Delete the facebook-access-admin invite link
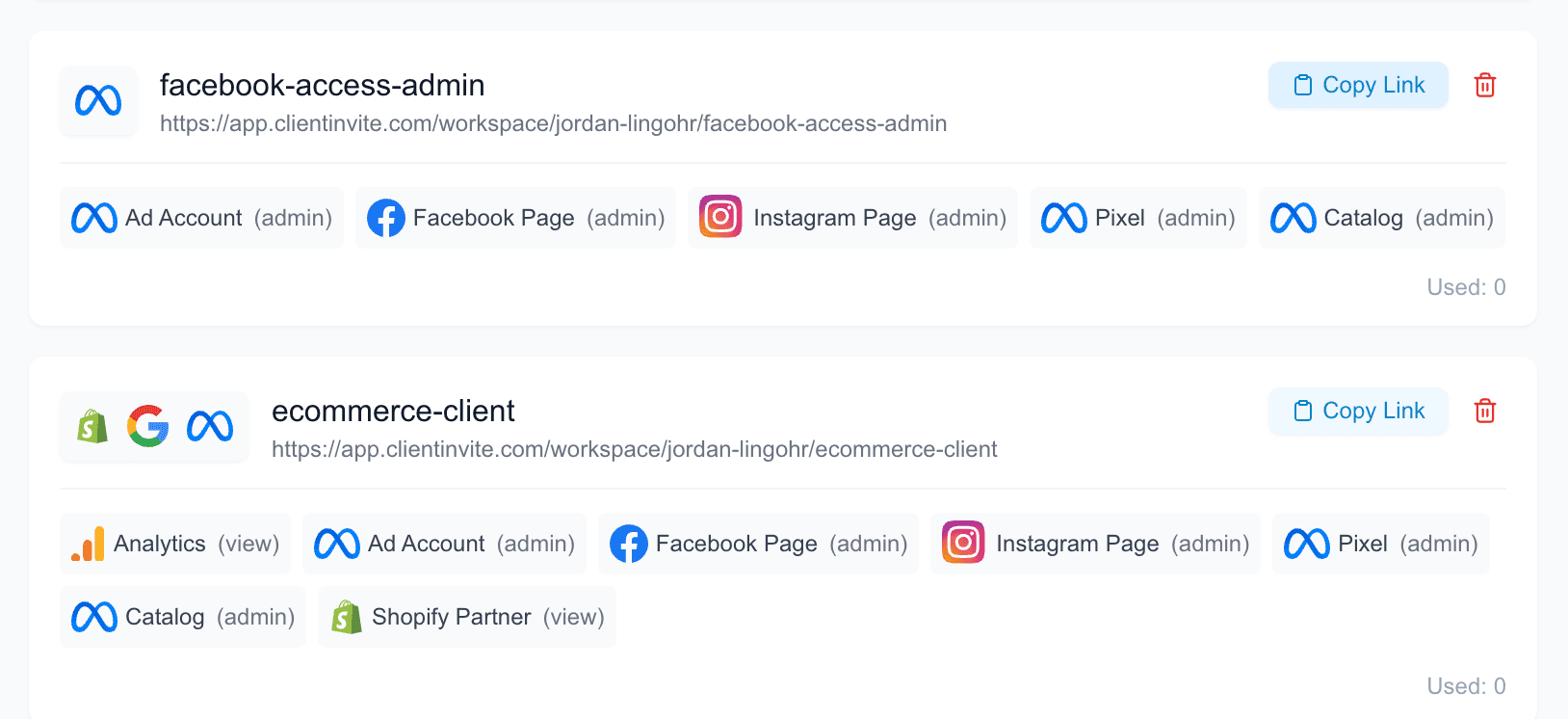The width and height of the screenshot is (1568, 719). tap(1485, 85)
